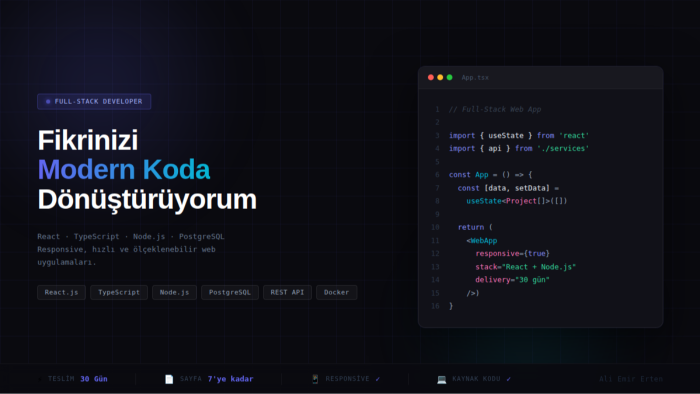Click the './services' import string
Viewport: 700px width, 394px height.
(563, 149)
